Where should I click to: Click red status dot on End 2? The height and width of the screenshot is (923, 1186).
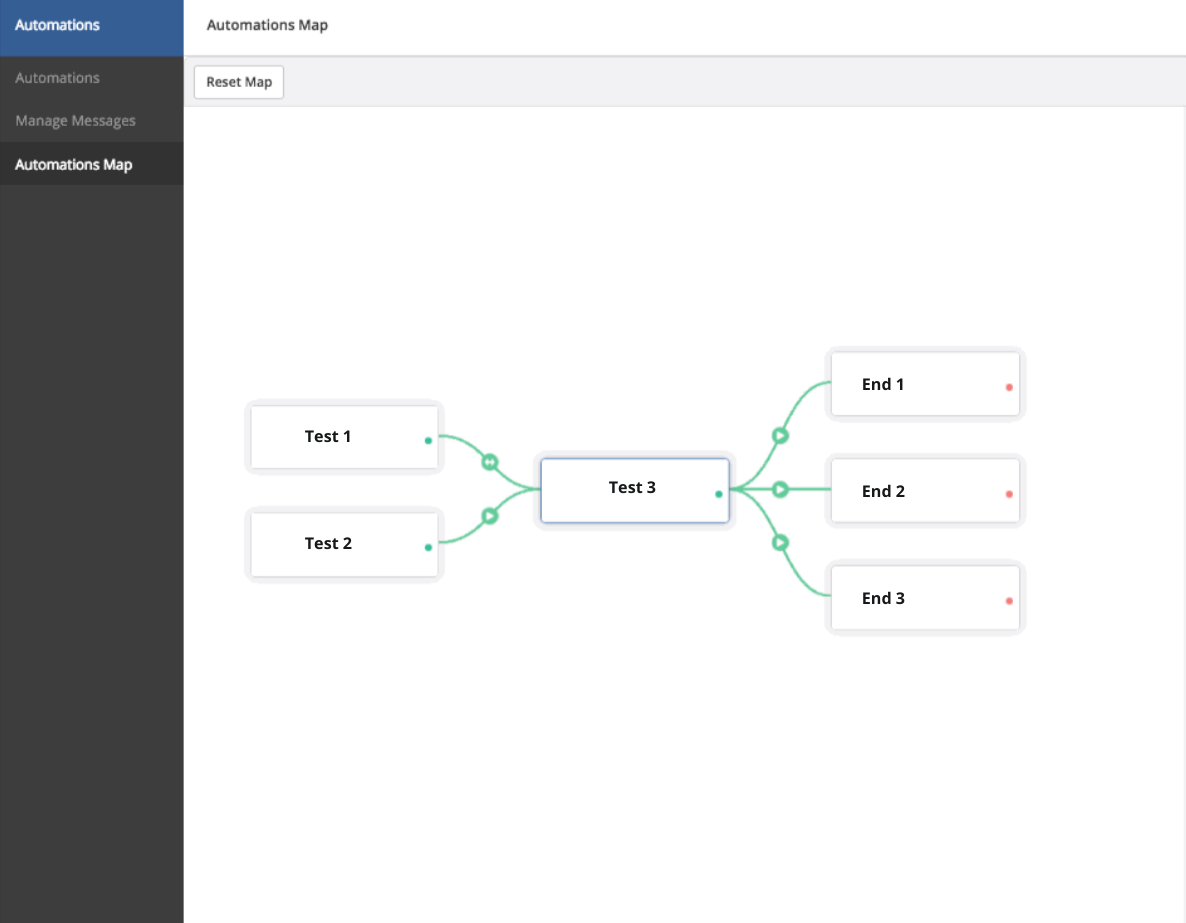pos(1009,494)
